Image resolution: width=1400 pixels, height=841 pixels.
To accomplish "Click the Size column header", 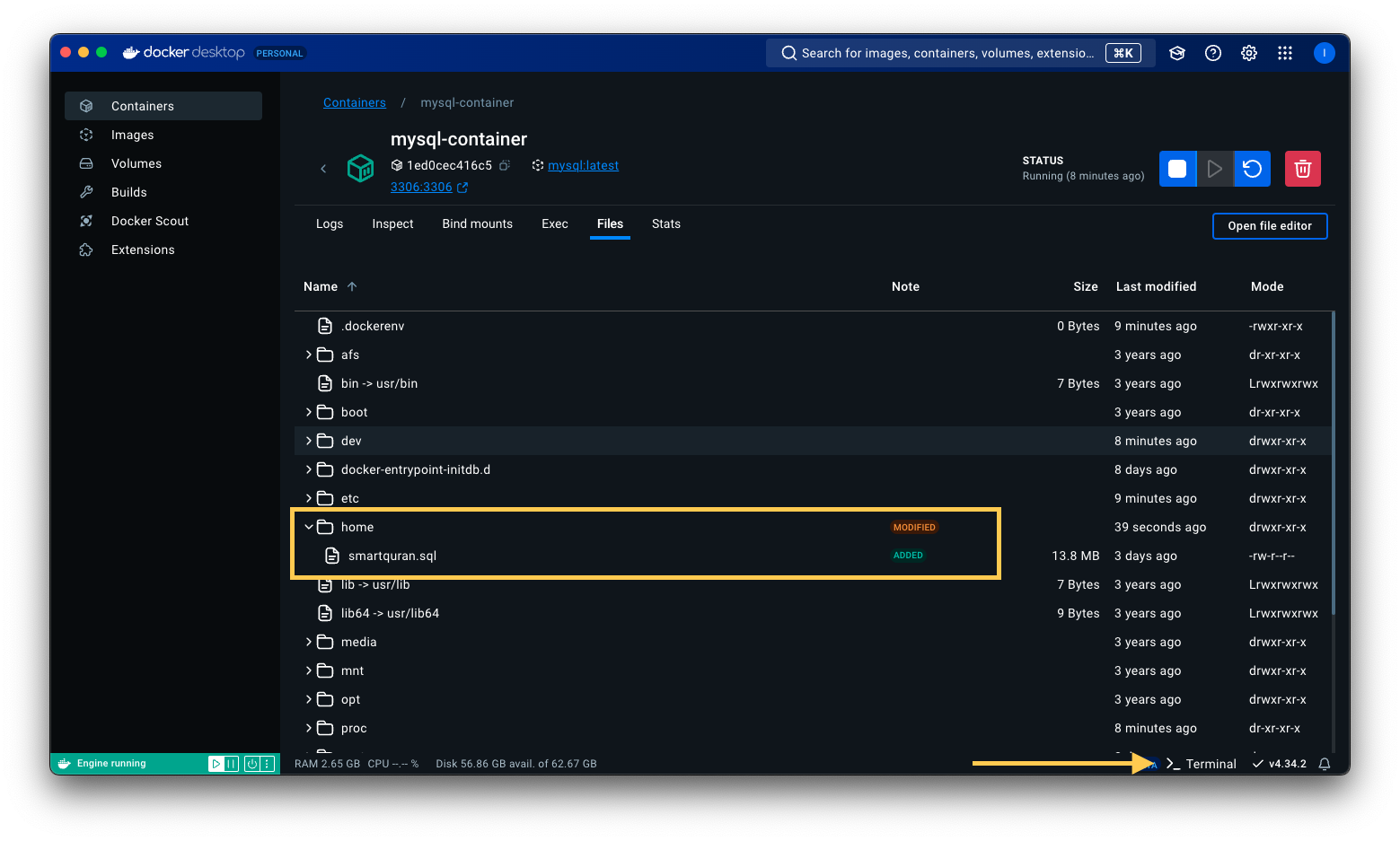I will [x=1086, y=286].
